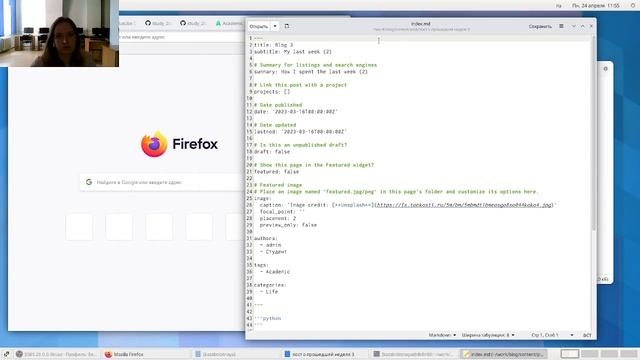Open the index.md gedit taskbar entry
This screenshot has height=360, width=640.
pyautogui.click(x=504, y=354)
